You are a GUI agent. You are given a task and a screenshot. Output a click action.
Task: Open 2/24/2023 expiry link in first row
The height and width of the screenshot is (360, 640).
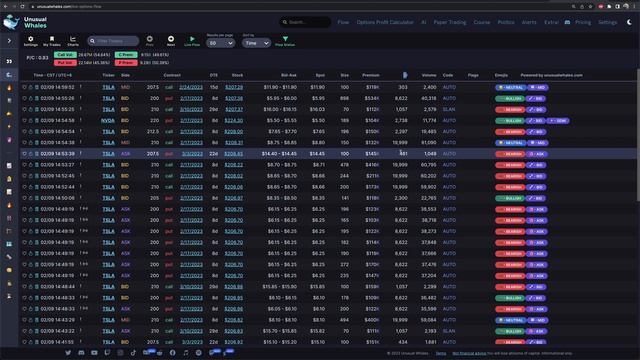[191, 87]
